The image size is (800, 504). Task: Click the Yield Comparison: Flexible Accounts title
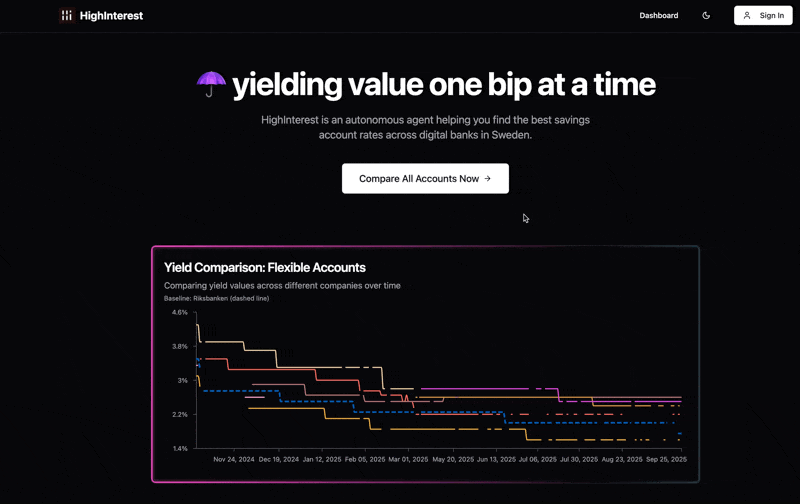click(265, 268)
